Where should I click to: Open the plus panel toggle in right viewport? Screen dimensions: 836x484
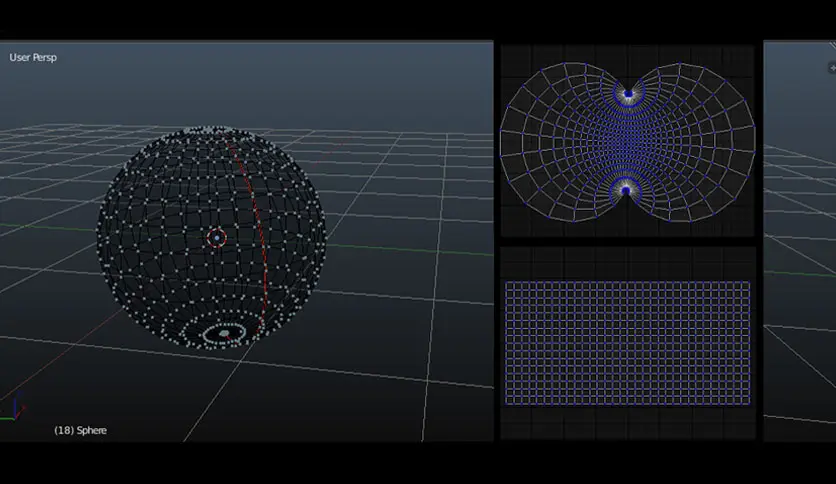832,68
